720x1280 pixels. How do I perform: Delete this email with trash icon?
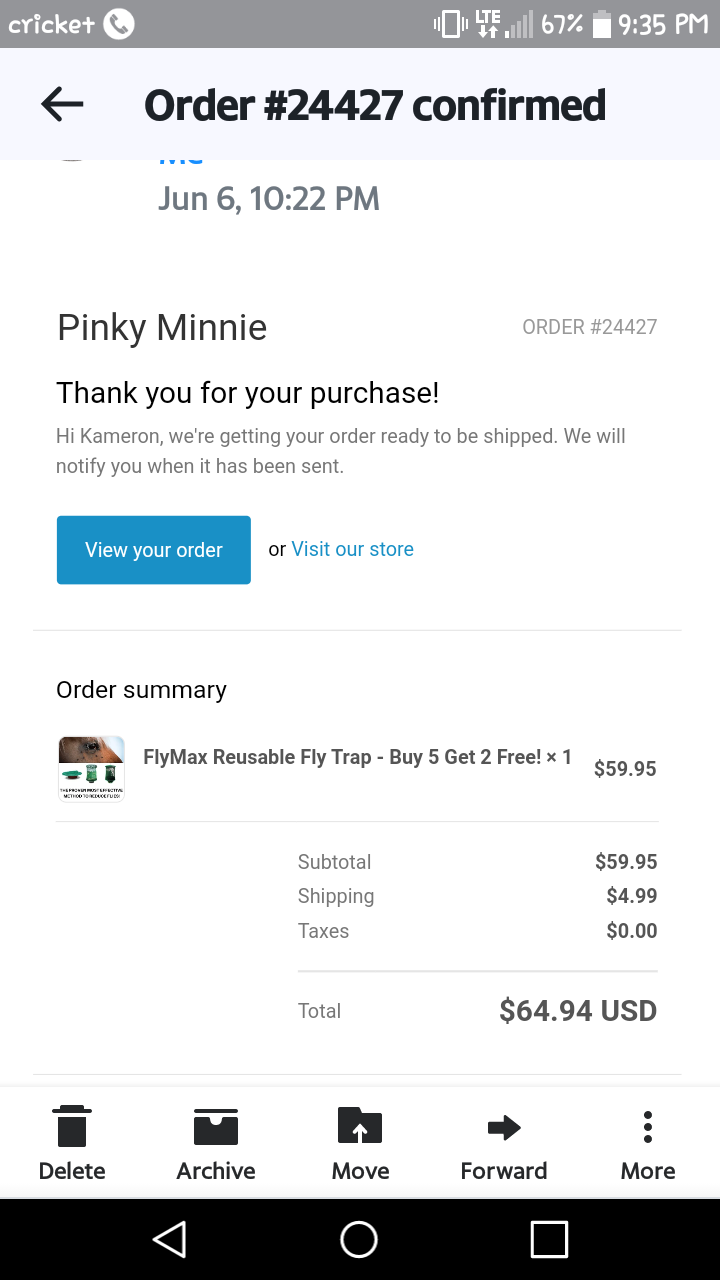coord(72,1125)
